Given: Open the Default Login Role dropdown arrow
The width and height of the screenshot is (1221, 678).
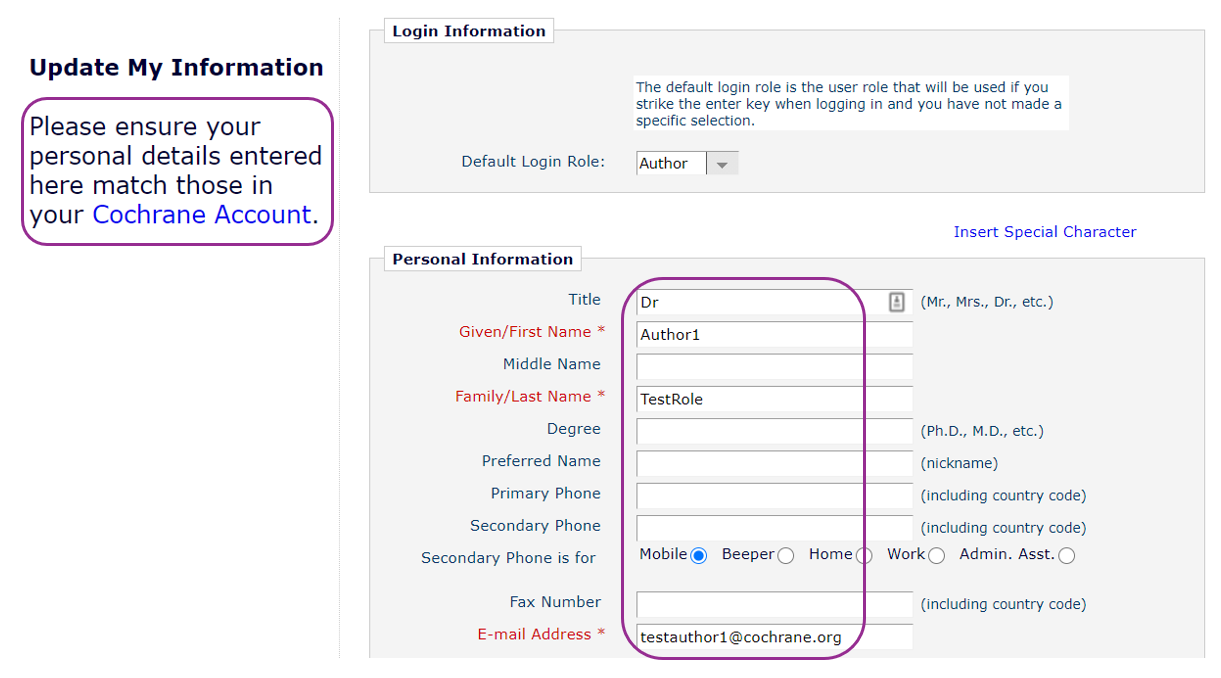Looking at the screenshot, I should tap(722, 164).
